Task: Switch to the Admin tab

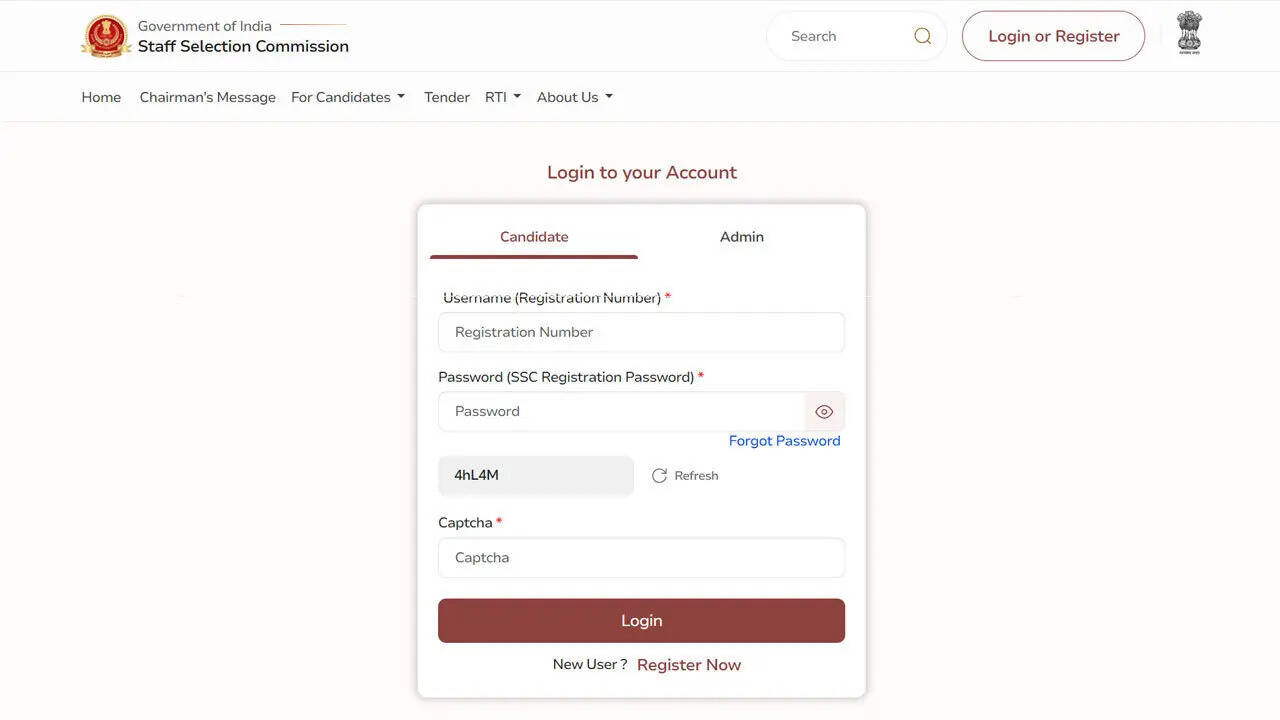Action: click(x=741, y=237)
